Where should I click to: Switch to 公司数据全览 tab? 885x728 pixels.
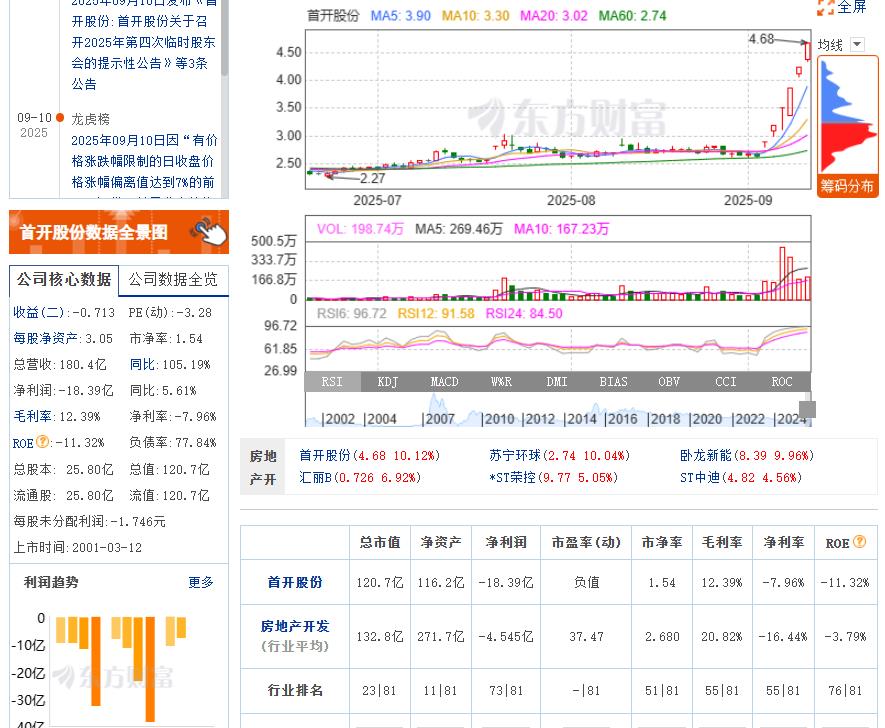click(173, 279)
